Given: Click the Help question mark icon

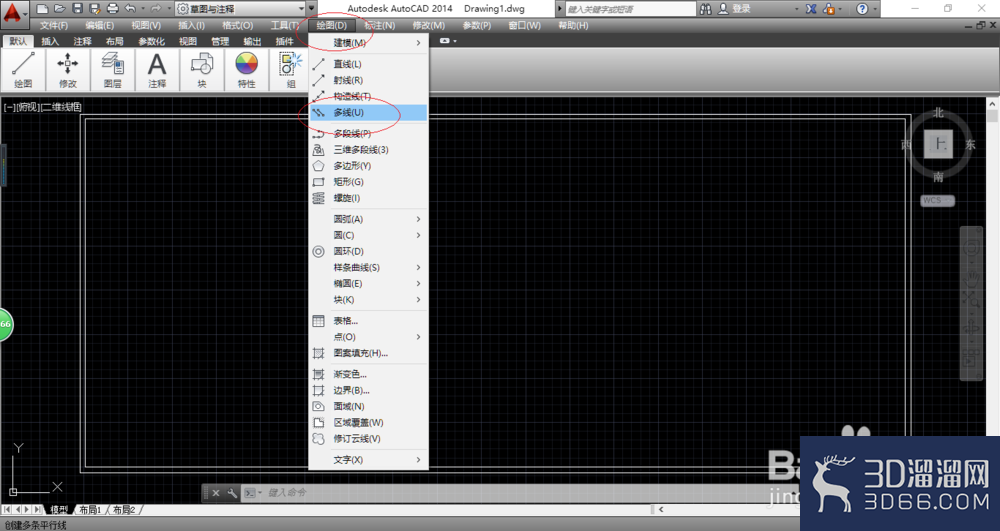Looking at the screenshot, I should (862, 9).
